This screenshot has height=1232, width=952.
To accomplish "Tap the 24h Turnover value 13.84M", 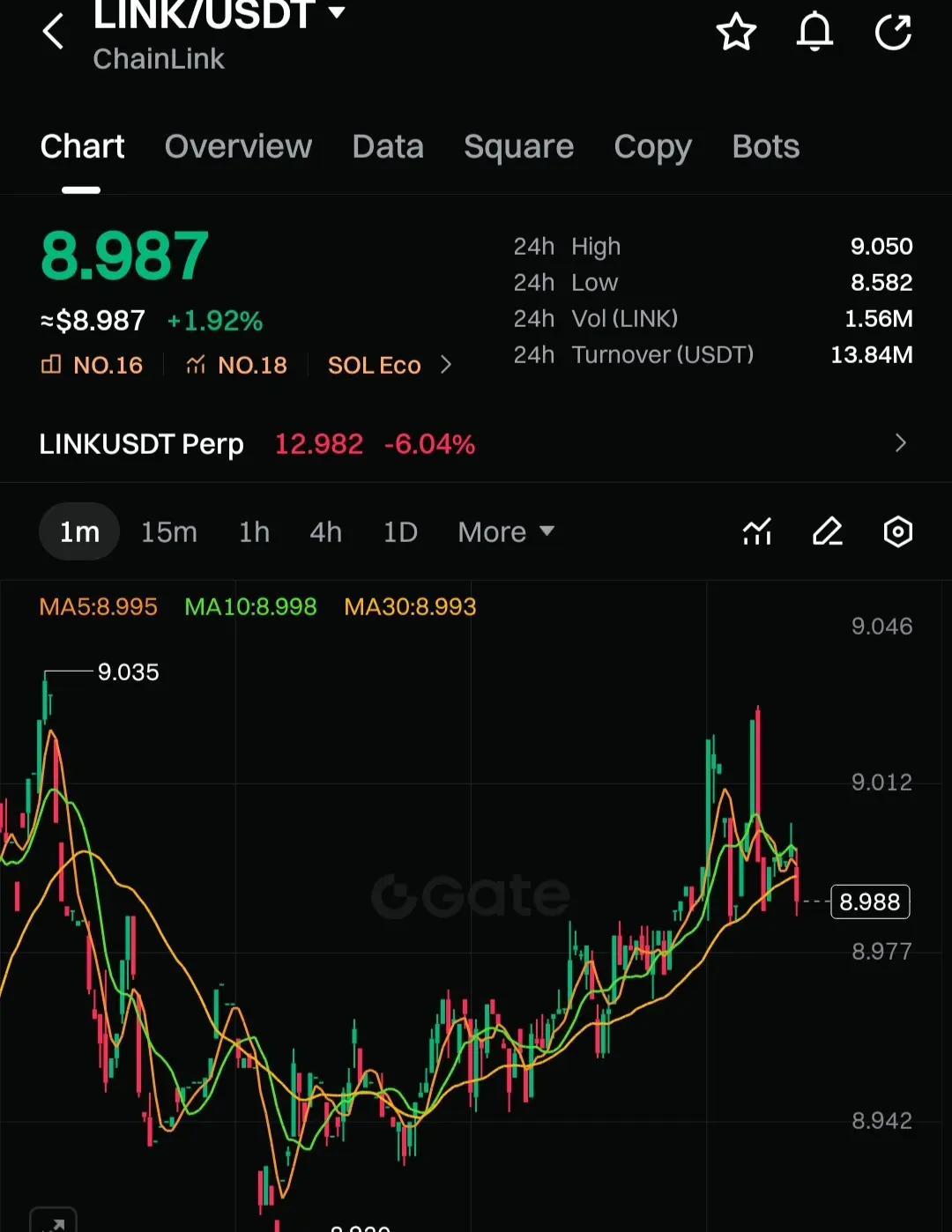I will 872,354.
